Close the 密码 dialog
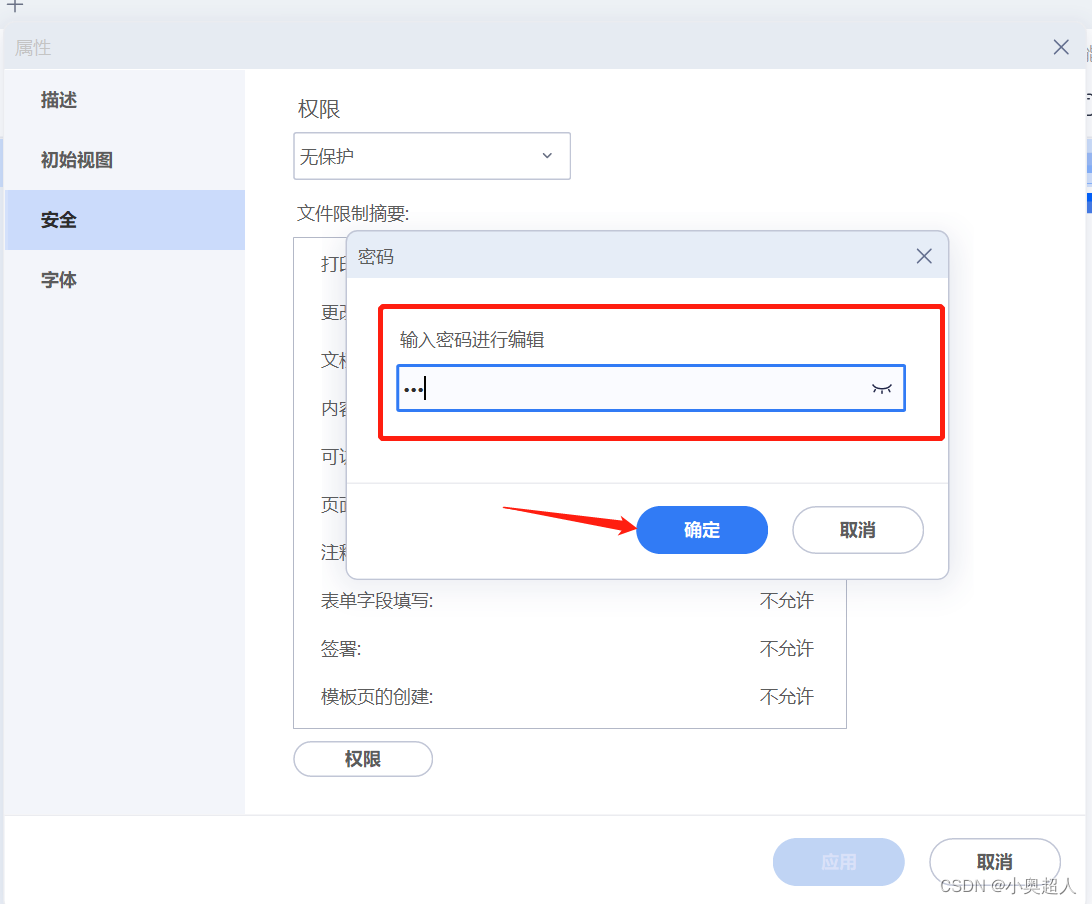 tap(923, 256)
